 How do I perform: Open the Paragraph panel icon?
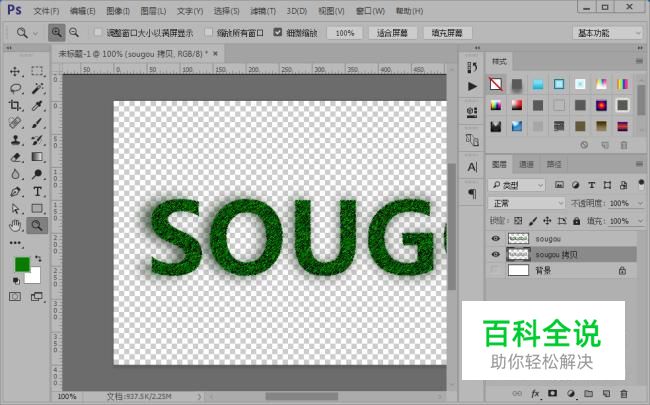point(472,193)
